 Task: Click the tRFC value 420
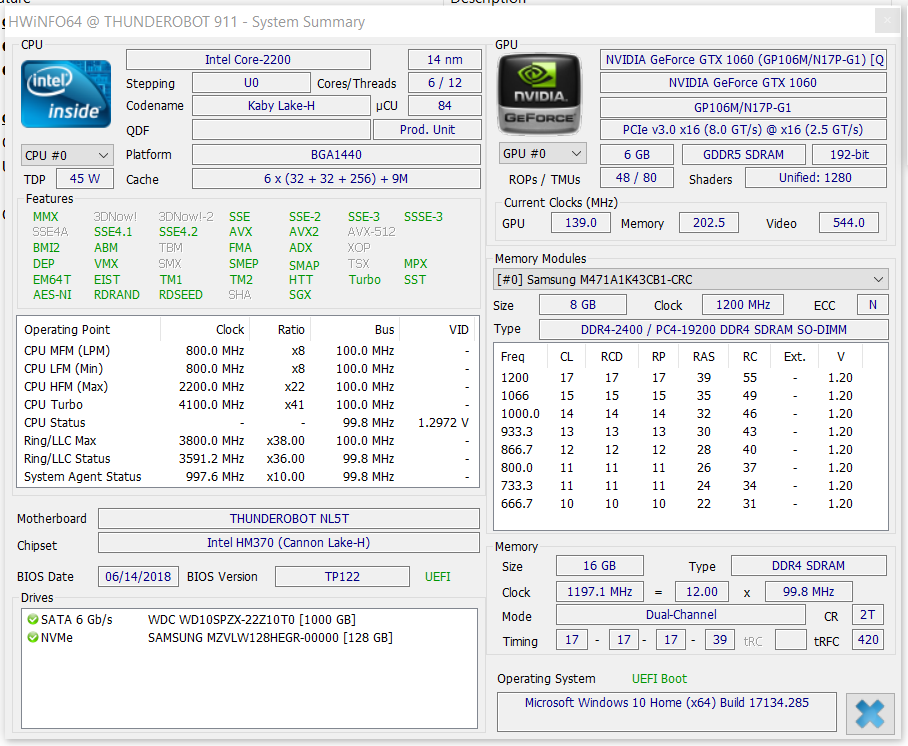point(867,640)
